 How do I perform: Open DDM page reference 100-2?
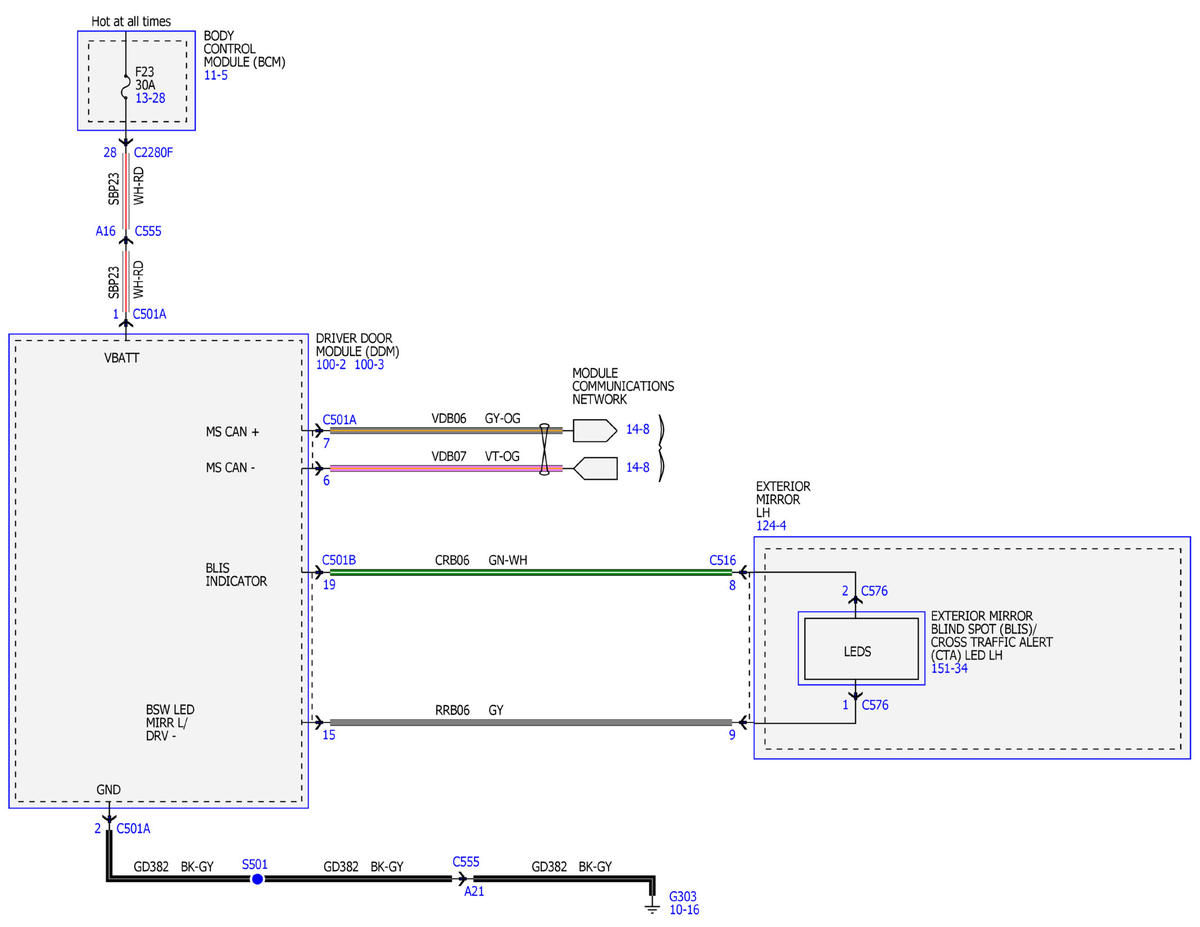[331, 365]
